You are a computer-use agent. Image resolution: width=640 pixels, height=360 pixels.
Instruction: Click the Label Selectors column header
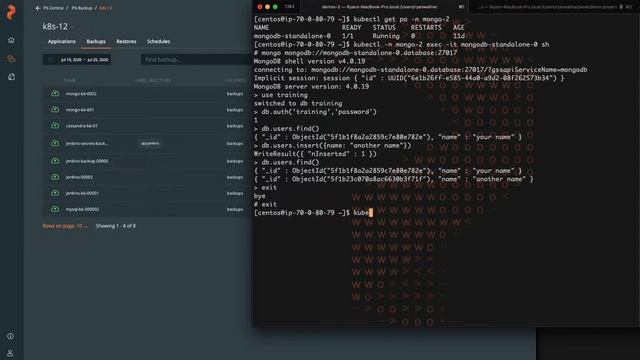pos(153,80)
